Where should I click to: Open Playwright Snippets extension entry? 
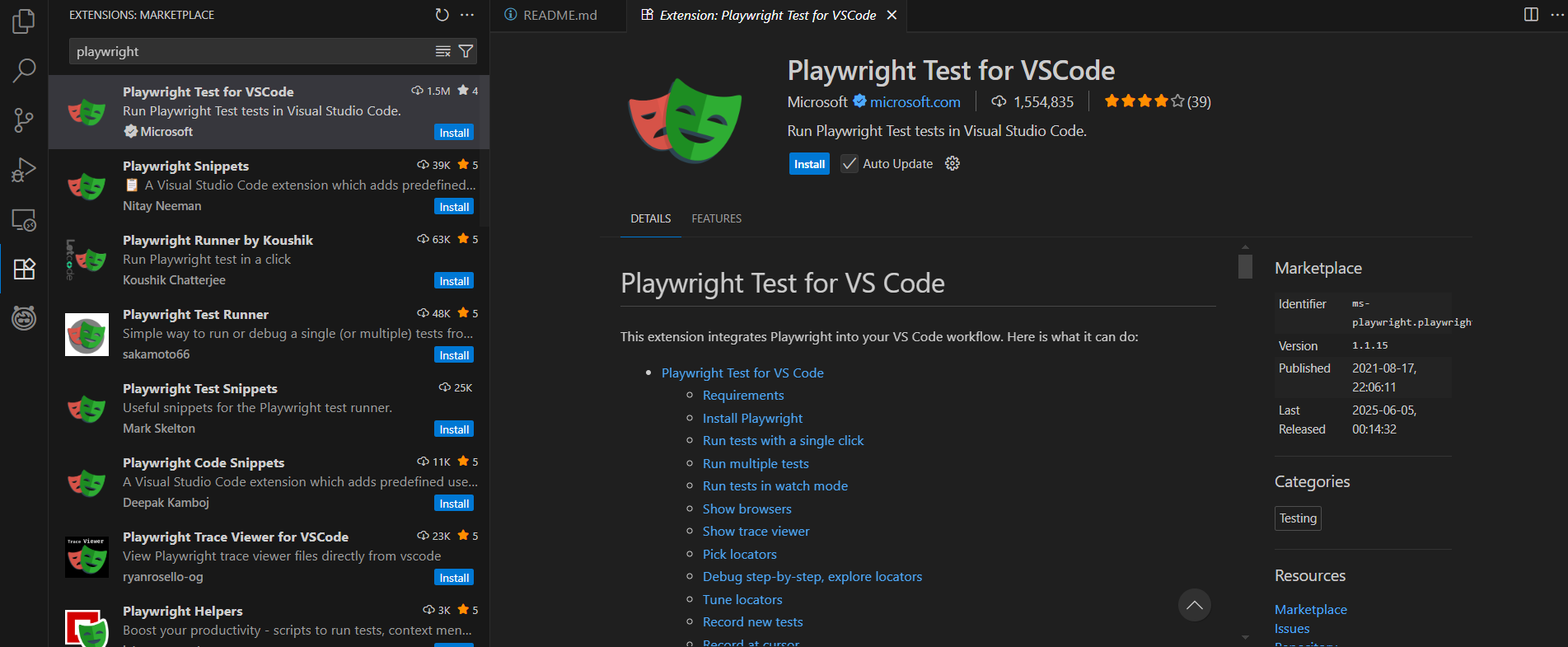(x=269, y=186)
